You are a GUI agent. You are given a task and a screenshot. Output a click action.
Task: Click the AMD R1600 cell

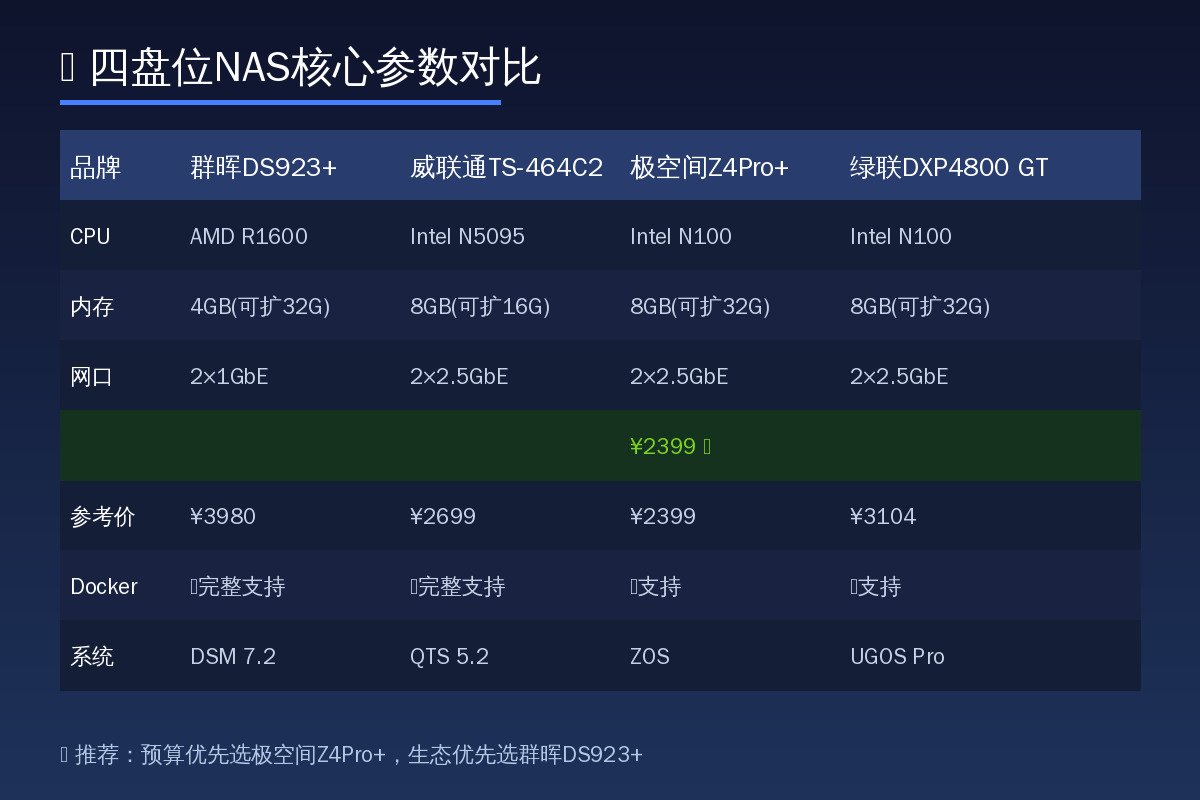pyautogui.click(x=249, y=237)
